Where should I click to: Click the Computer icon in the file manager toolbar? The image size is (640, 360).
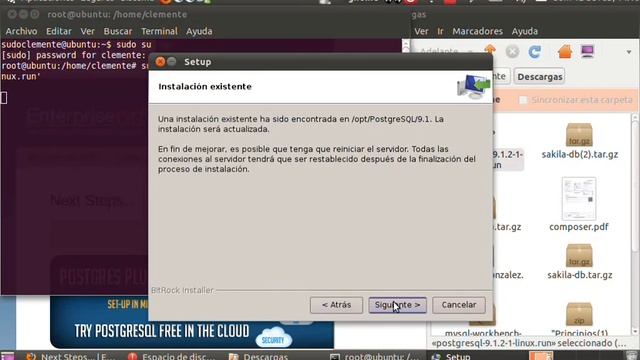click(587, 51)
